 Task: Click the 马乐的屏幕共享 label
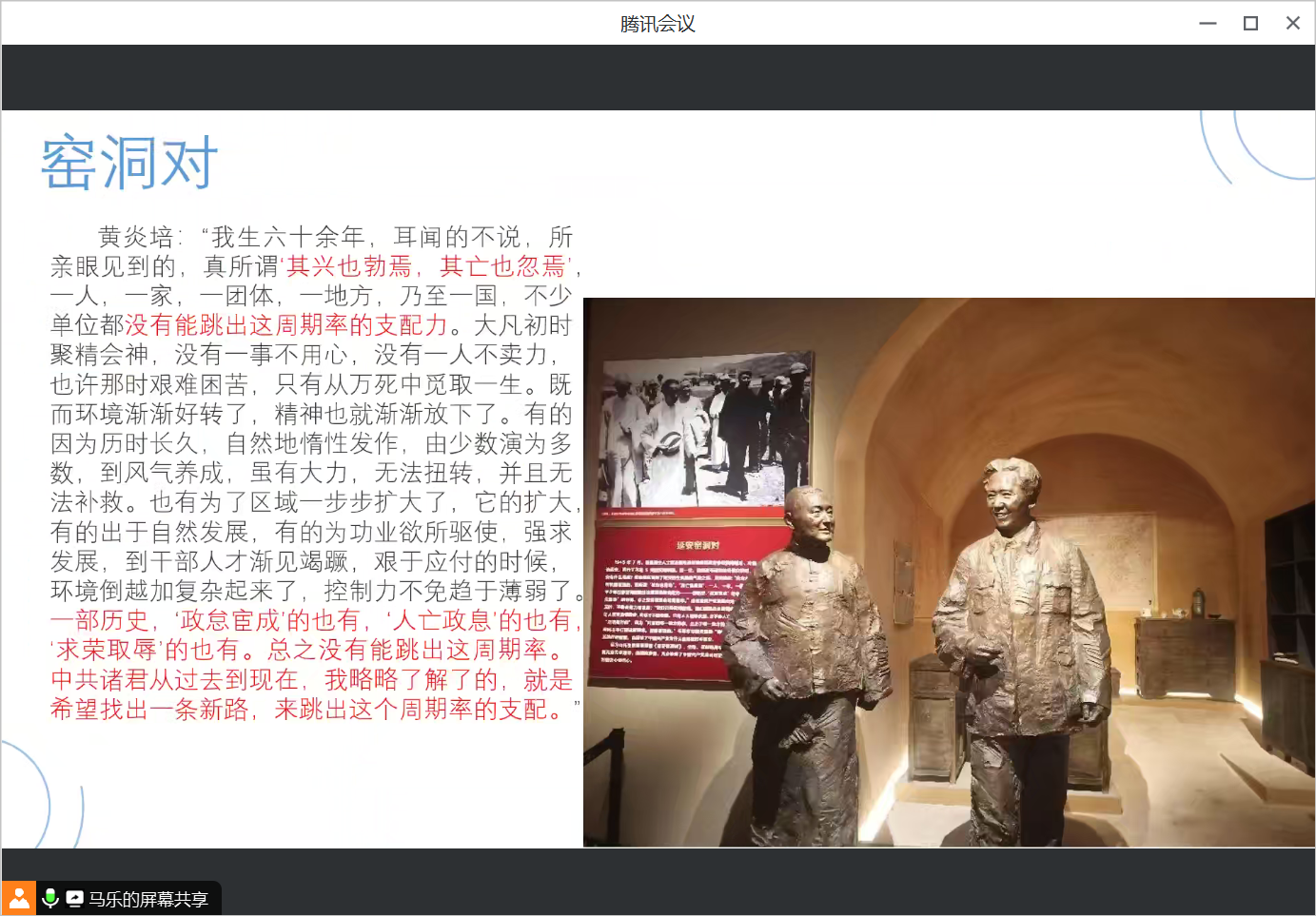(x=147, y=899)
